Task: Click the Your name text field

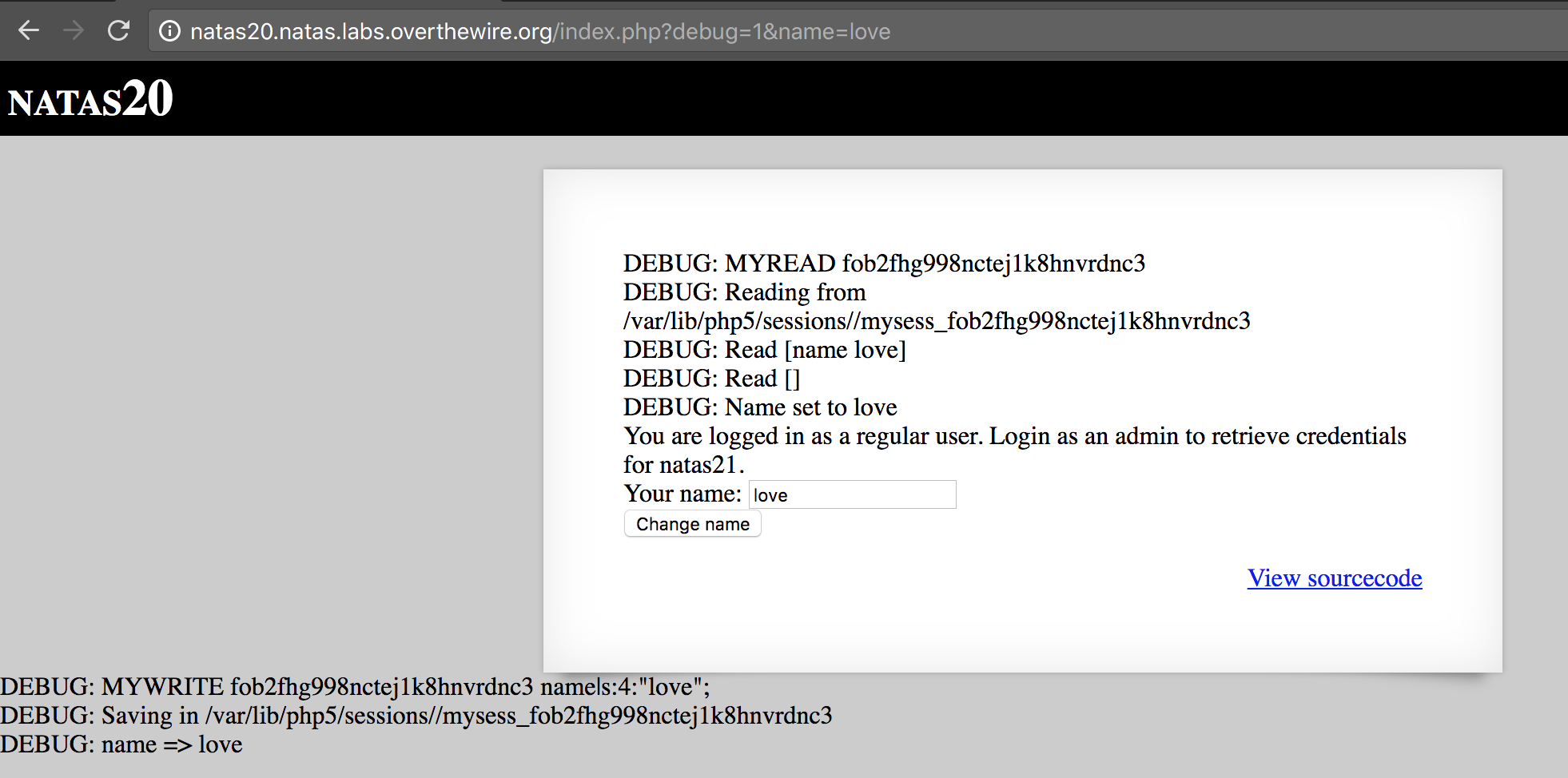Action: tap(852, 495)
